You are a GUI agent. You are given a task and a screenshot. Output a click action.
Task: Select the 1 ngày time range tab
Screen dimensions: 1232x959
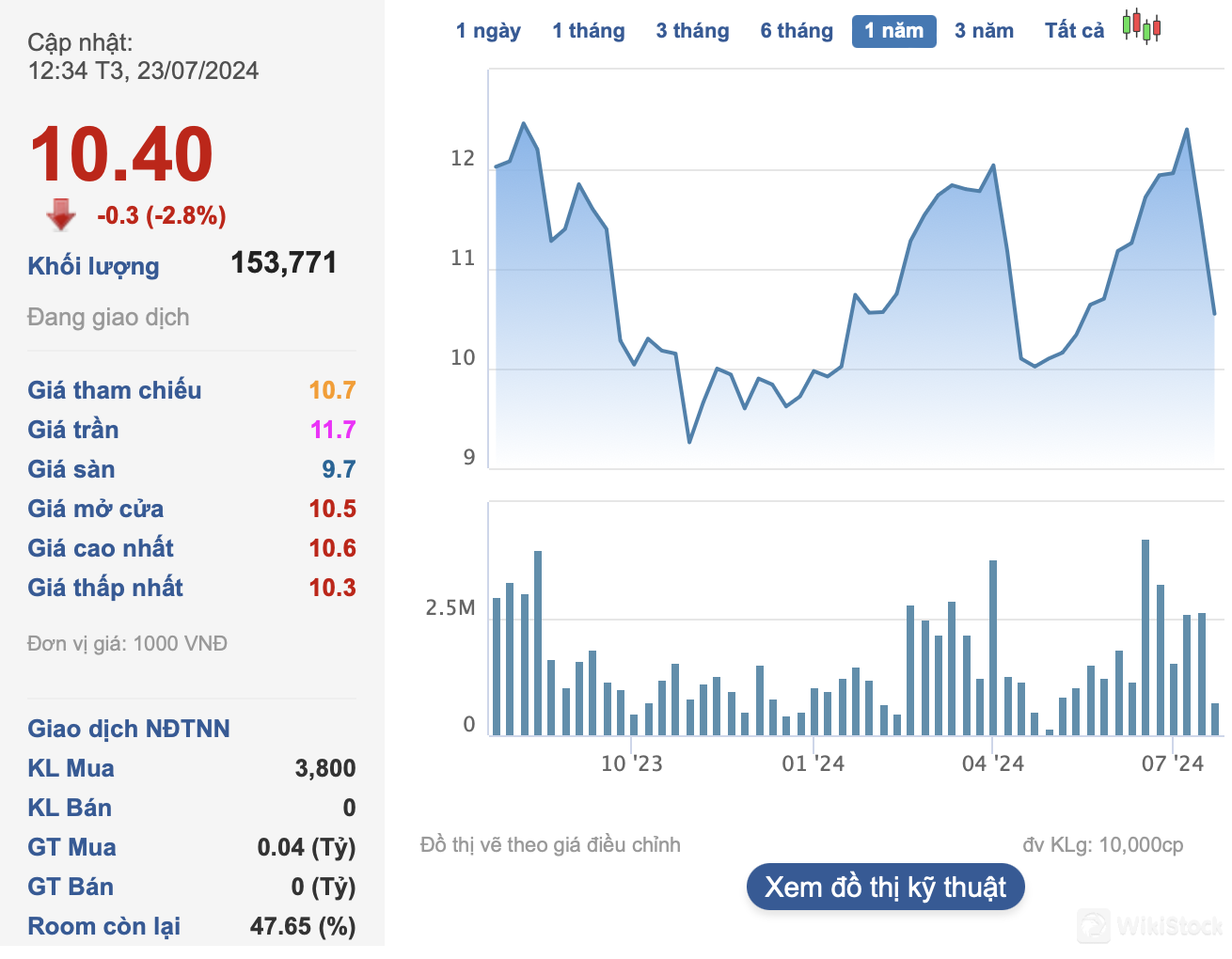pos(488,31)
